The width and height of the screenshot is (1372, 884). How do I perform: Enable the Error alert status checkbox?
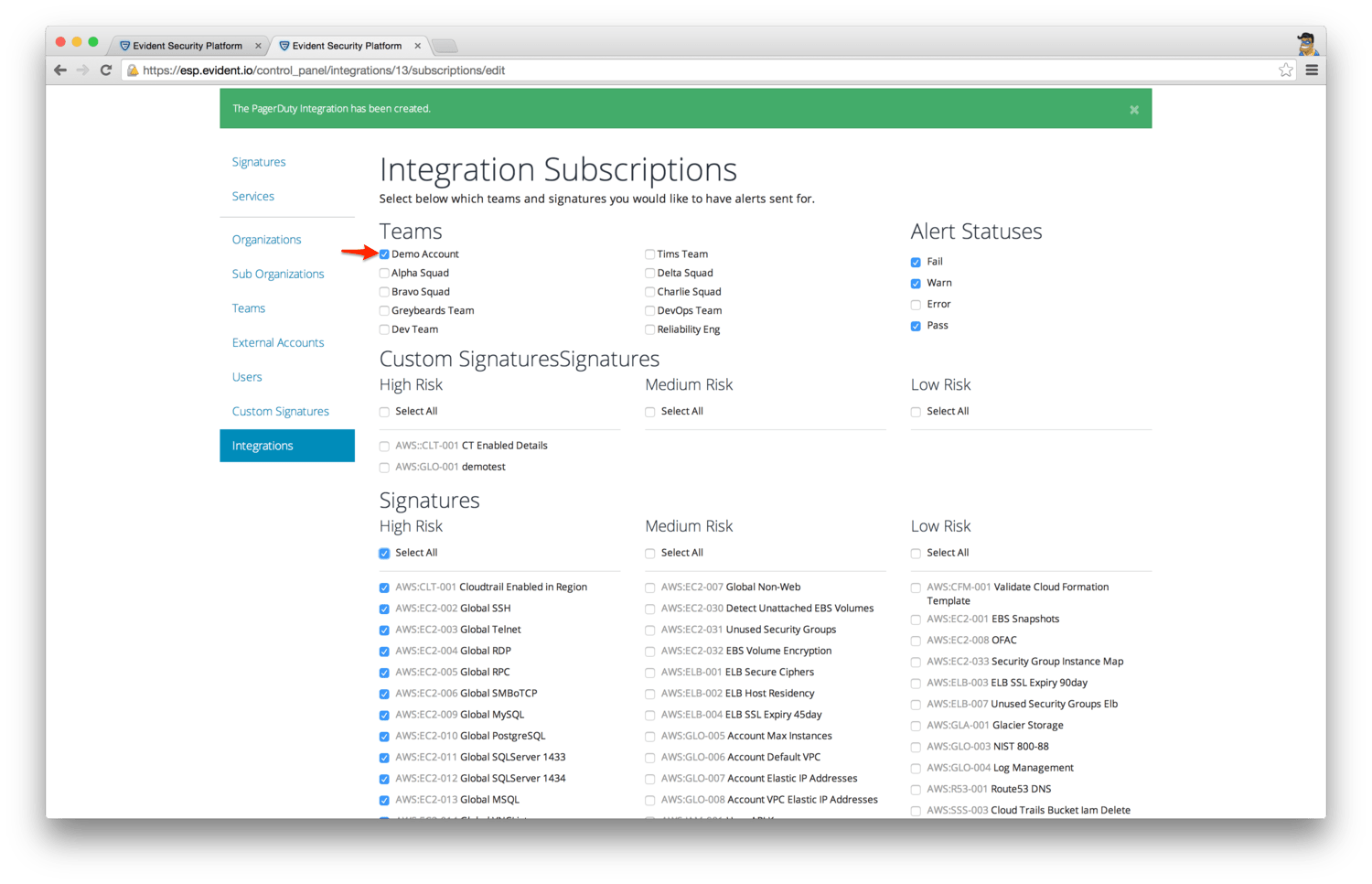pos(916,305)
